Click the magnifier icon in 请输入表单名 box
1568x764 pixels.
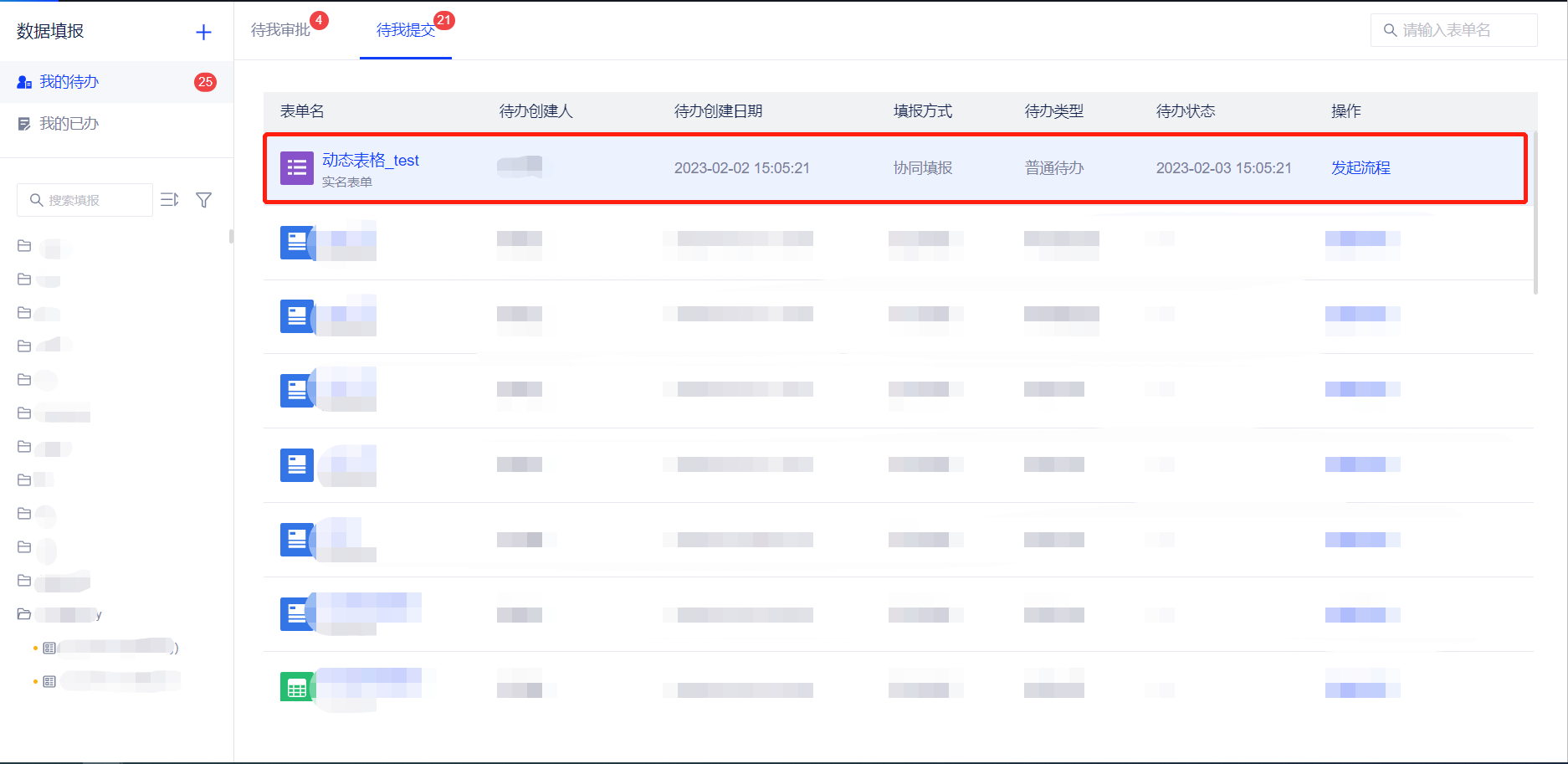pos(1390,31)
